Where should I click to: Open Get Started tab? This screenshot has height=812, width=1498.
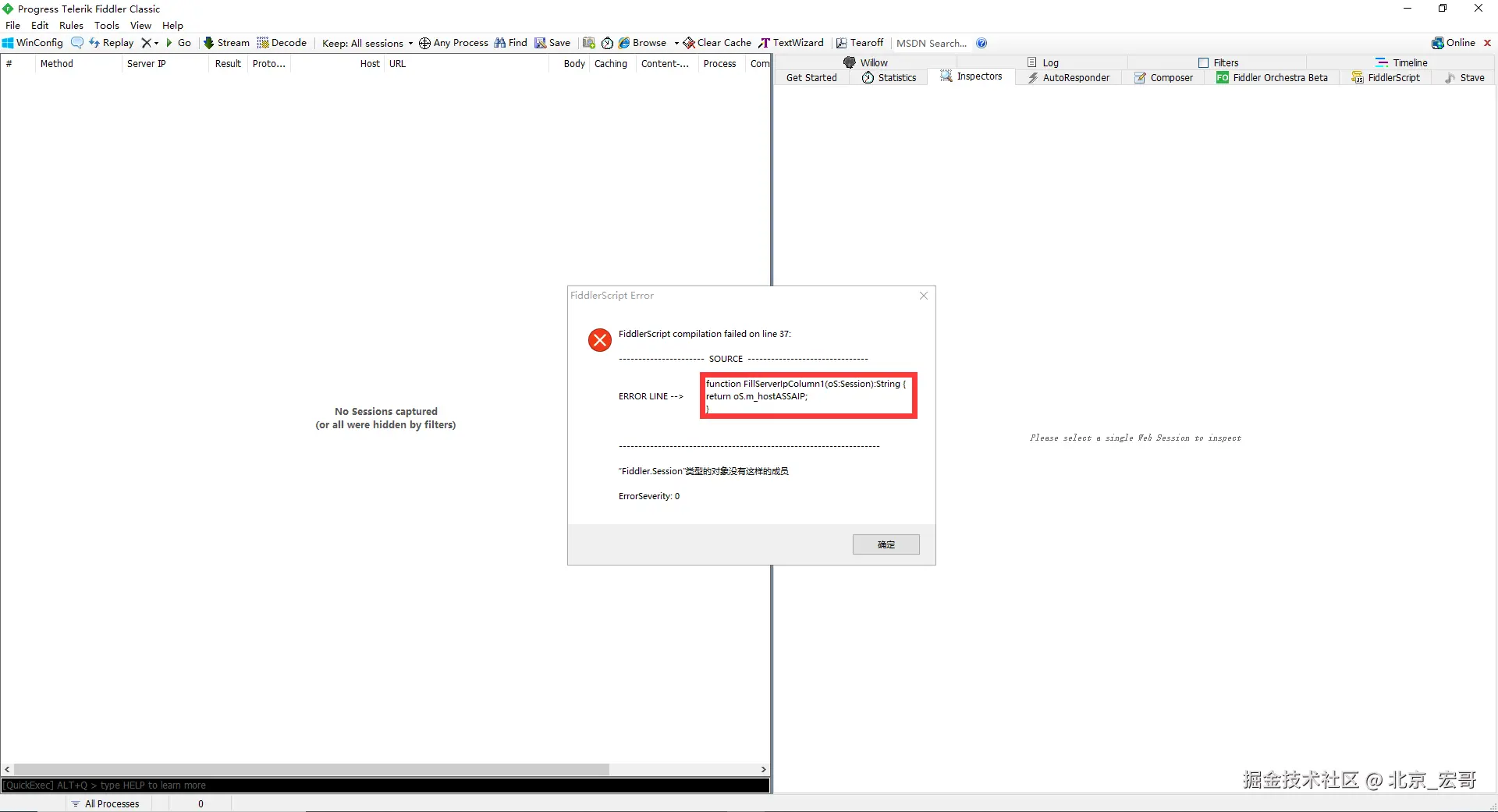pyautogui.click(x=811, y=77)
